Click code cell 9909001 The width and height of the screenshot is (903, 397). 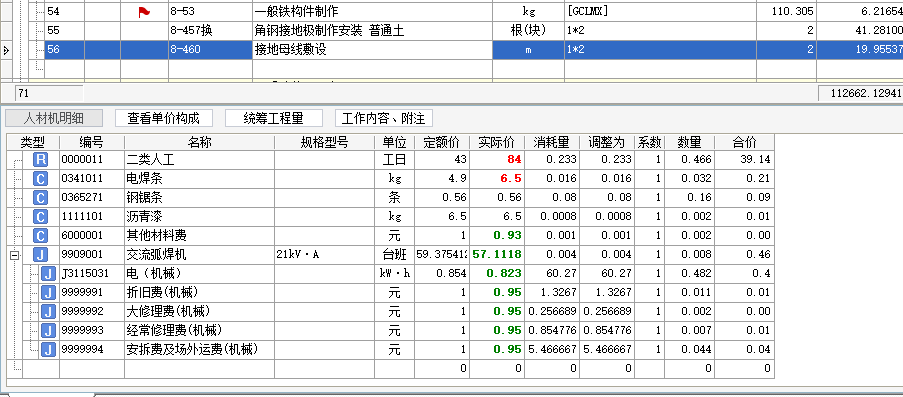92,254
